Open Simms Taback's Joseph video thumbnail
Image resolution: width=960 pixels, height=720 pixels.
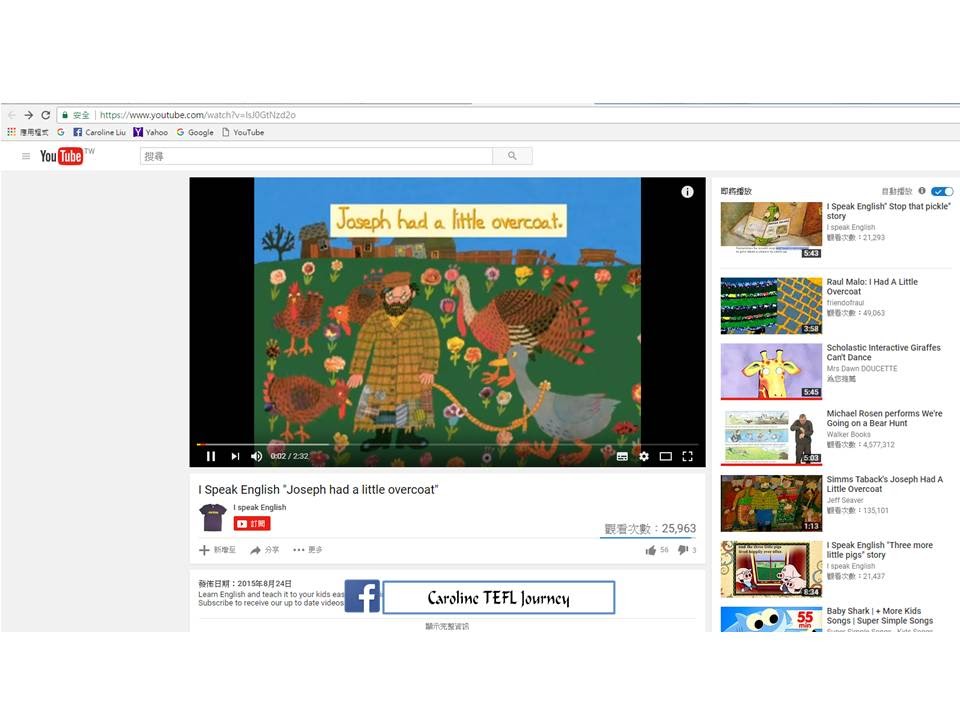point(771,503)
